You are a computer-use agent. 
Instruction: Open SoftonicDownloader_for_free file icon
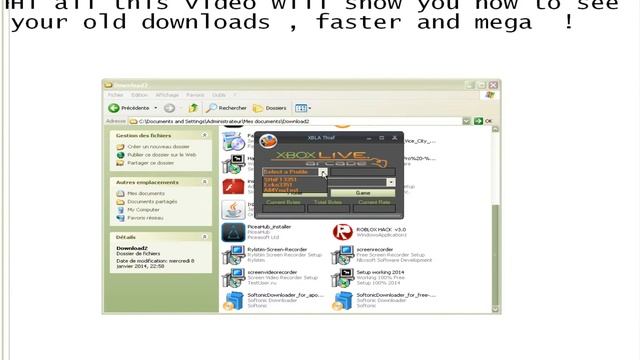[x=343, y=301]
